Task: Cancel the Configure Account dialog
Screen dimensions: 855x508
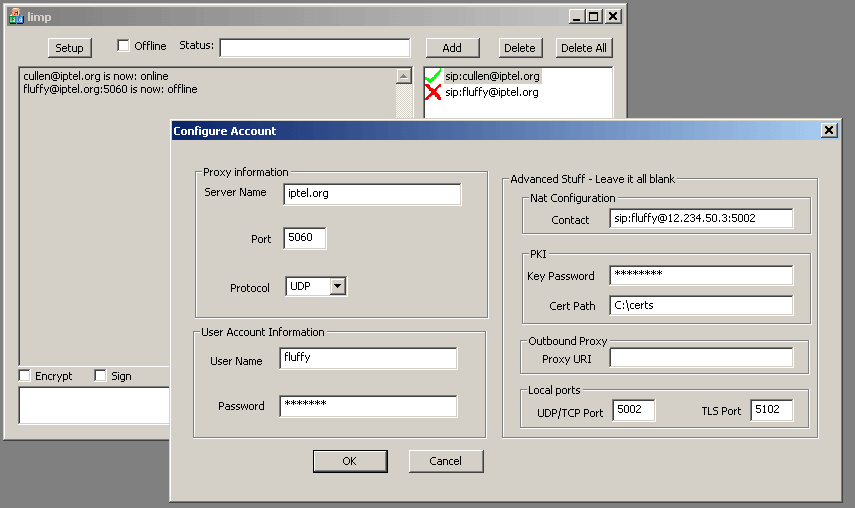Action: click(x=446, y=461)
